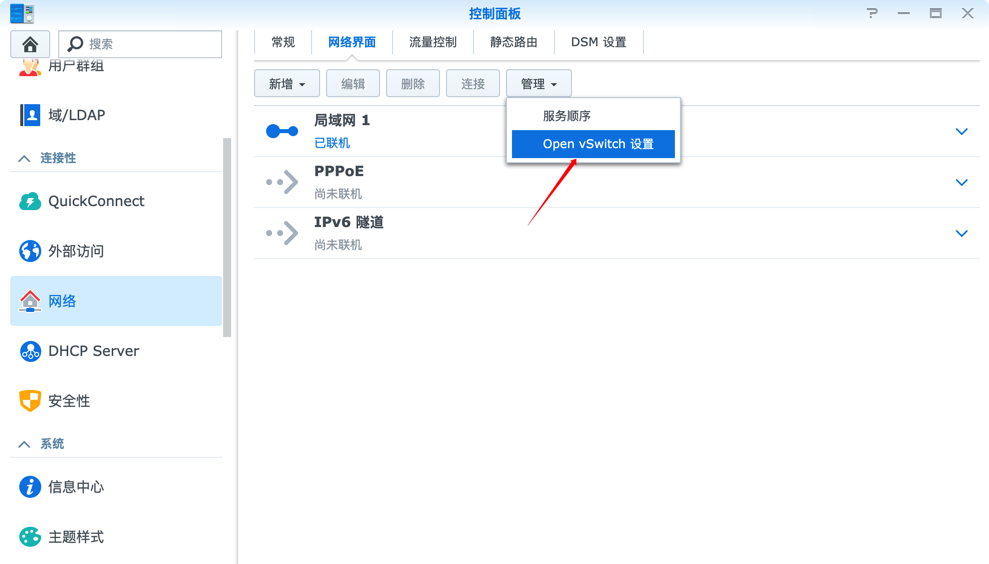
Task: Click the sidebar vertical scrollbar
Action: point(227,238)
